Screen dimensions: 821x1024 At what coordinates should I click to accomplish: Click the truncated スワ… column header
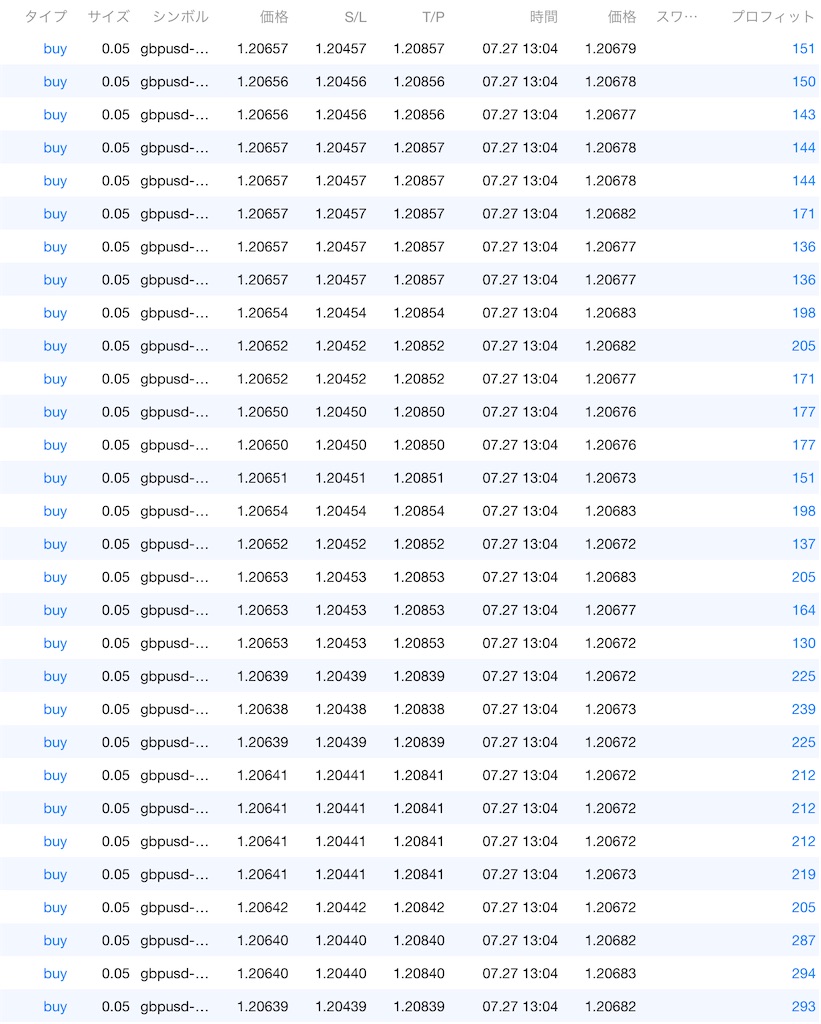click(x=677, y=16)
